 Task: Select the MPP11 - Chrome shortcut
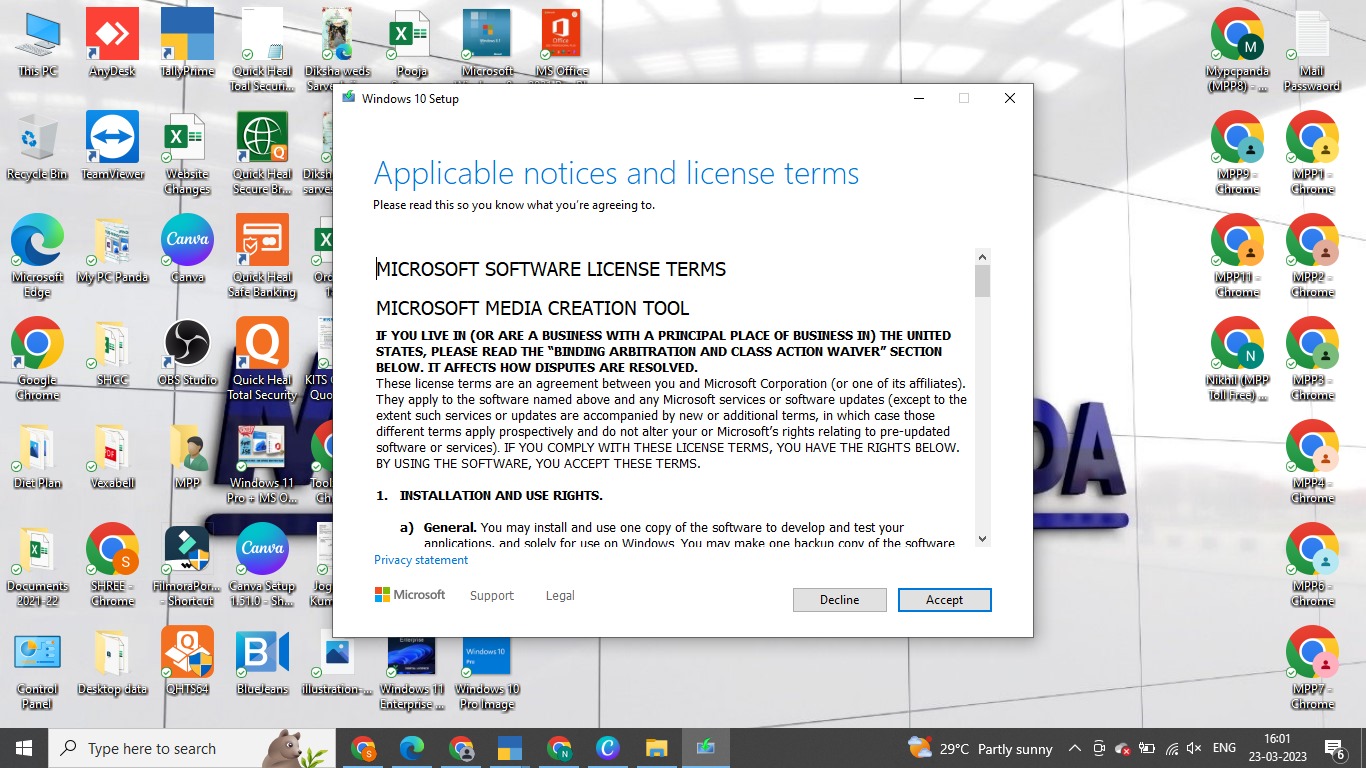point(1237,257)
